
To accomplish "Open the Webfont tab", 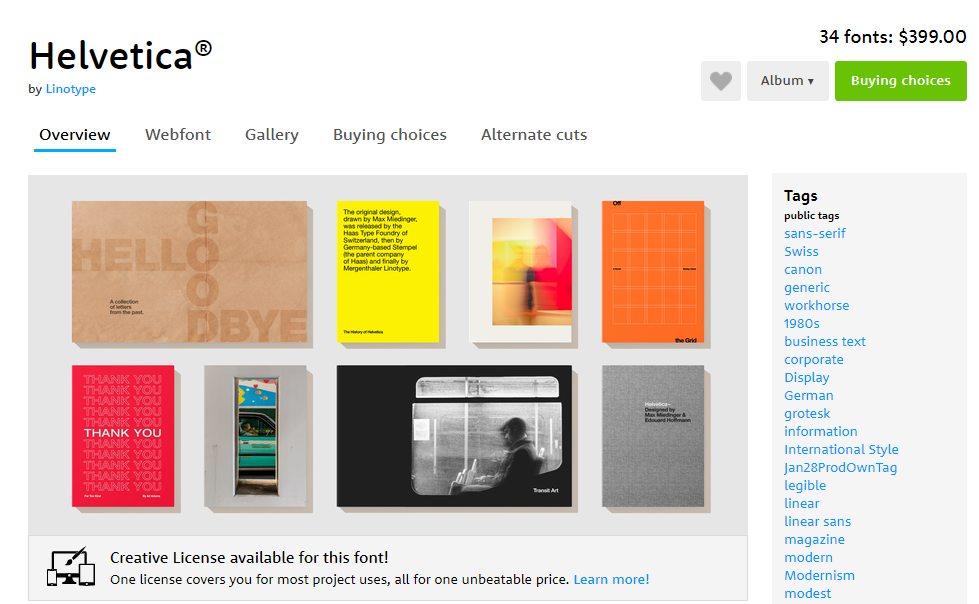I will [178, 135].
